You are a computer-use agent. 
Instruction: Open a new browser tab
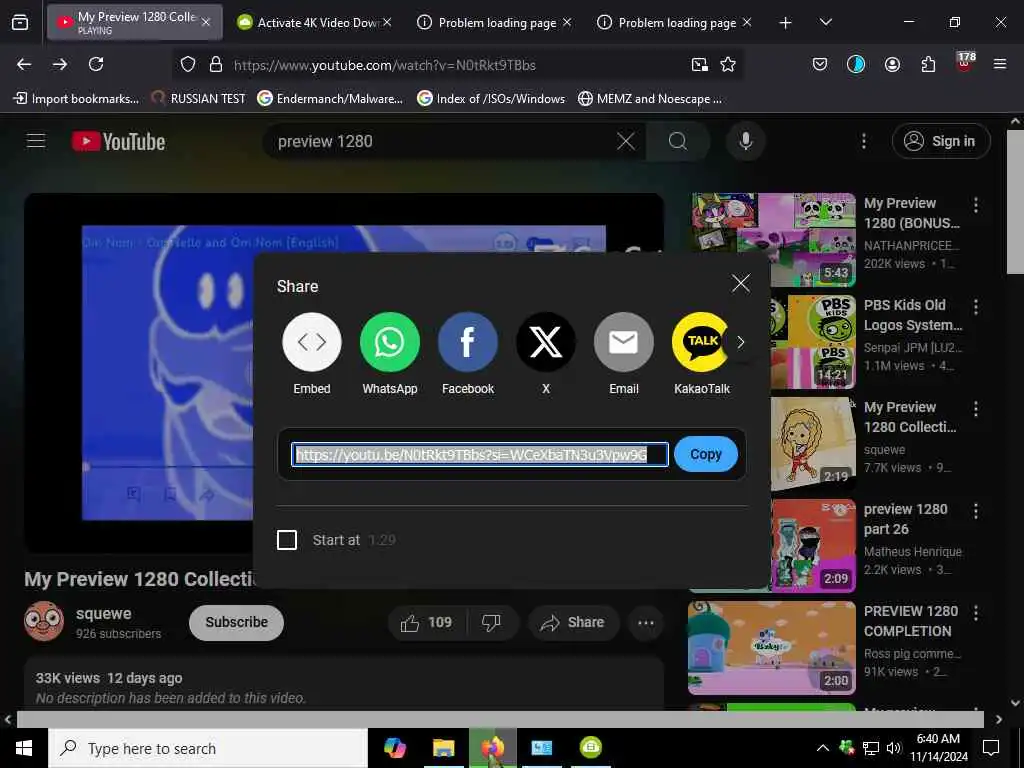pyautogui.click(x=785, y=23)
